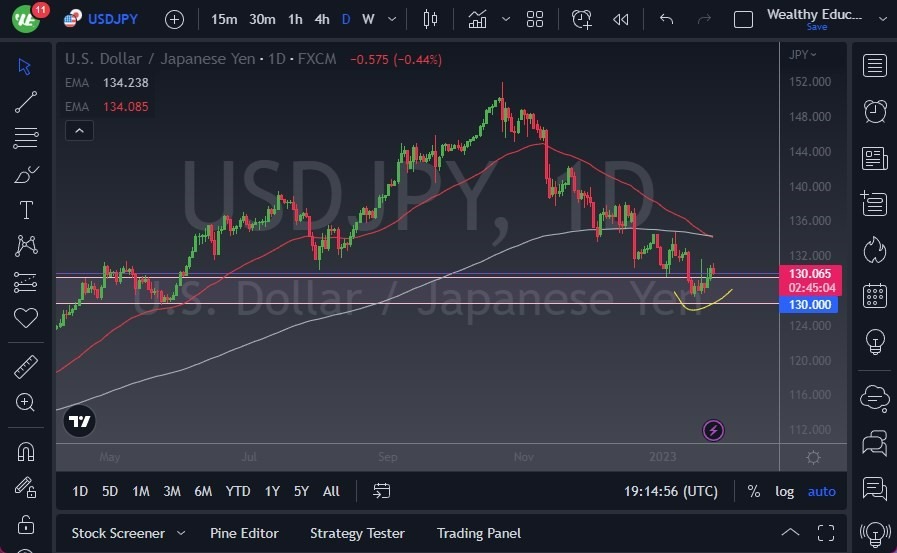Set date range to YTD

point(238,491)
